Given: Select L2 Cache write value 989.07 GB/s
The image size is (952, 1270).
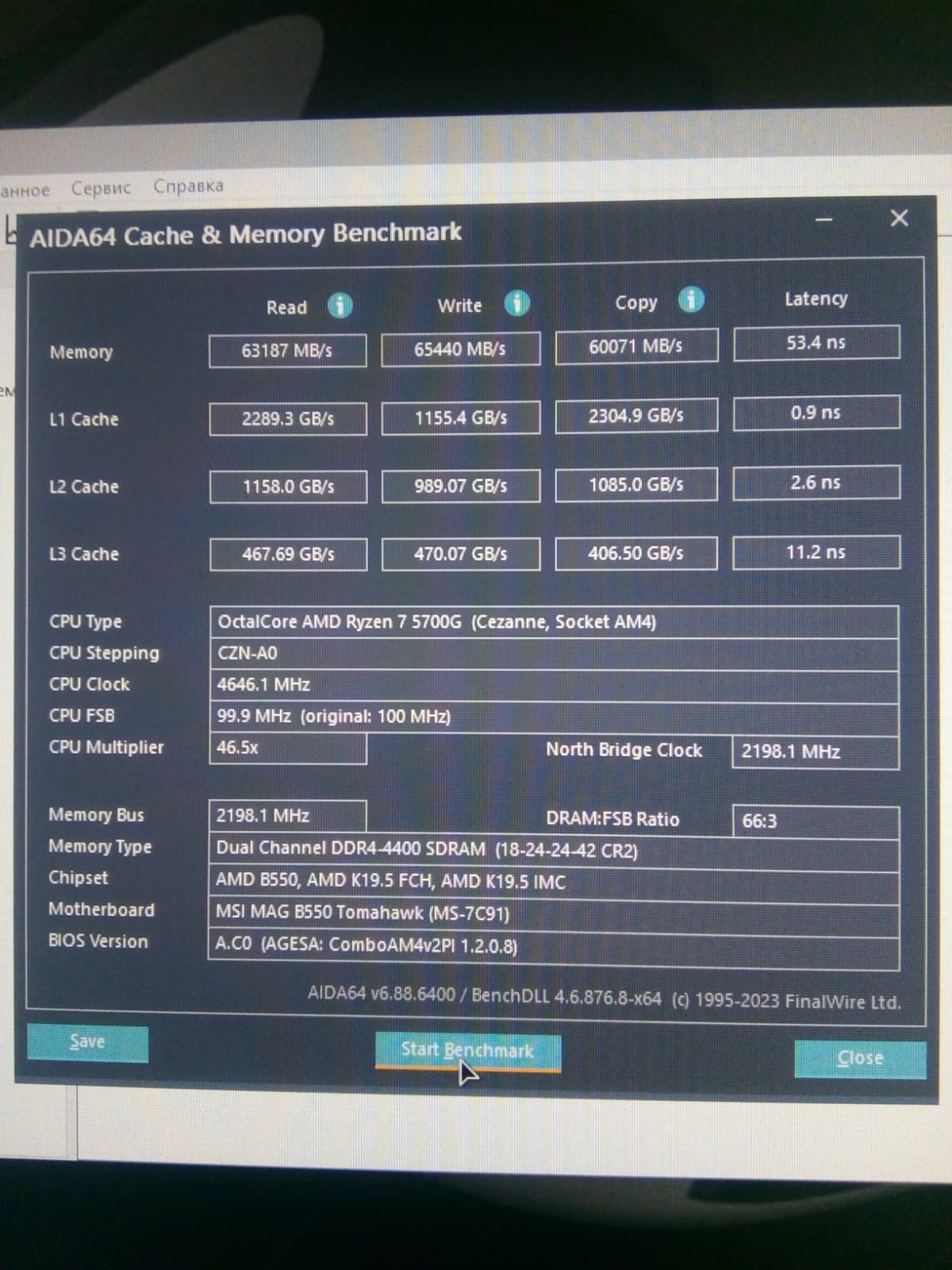Looking at the screenshot, I should pyautogui.click(x=461, y=486).
